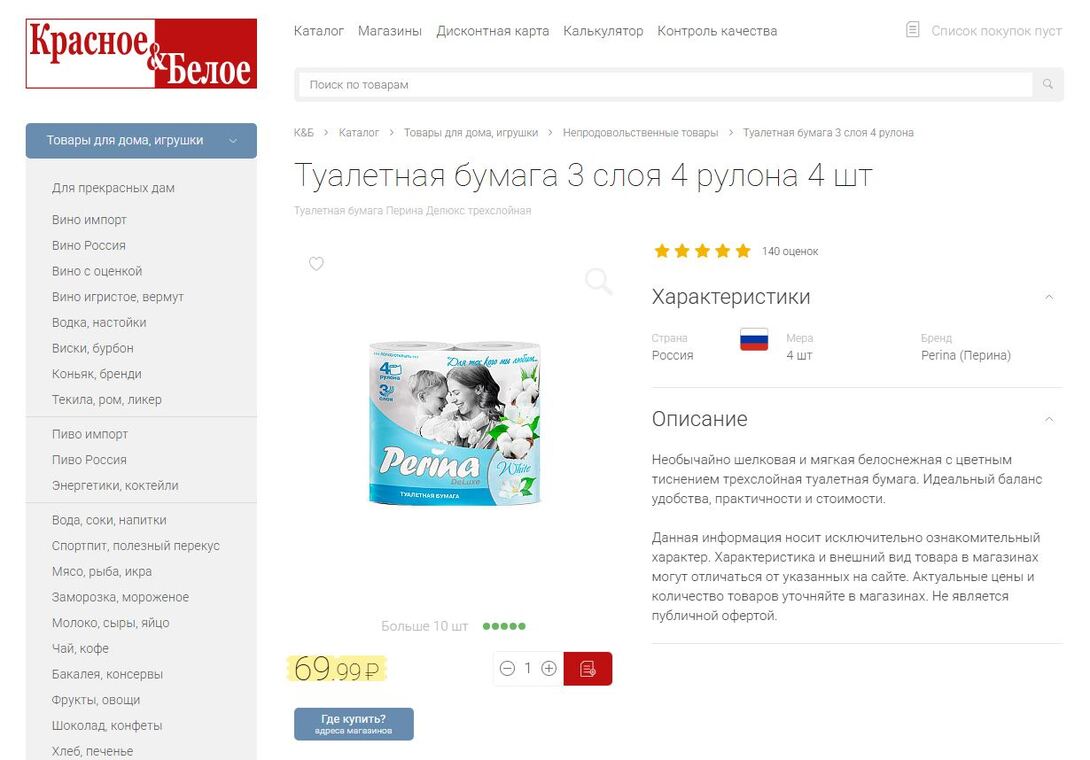Open the Каталог menu item

pyautogui.click(x=318, y=31)
